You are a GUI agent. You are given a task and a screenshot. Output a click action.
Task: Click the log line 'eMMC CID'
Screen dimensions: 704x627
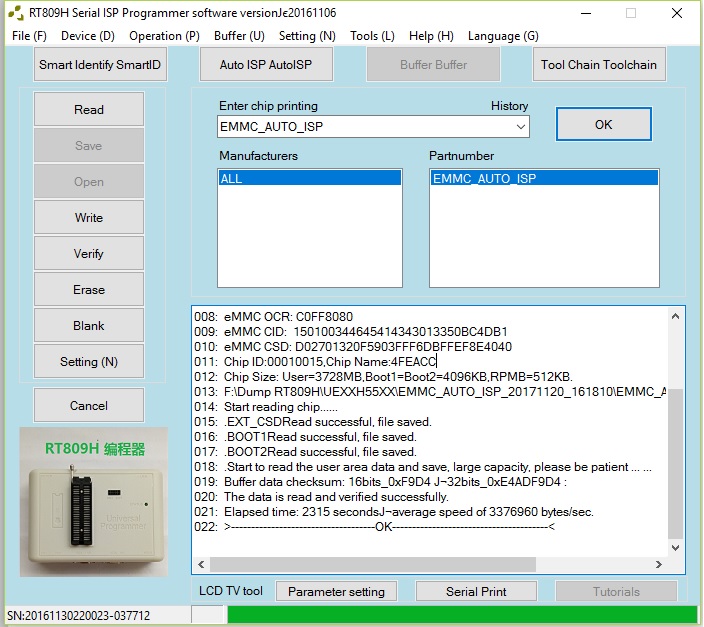click(351, 331)
